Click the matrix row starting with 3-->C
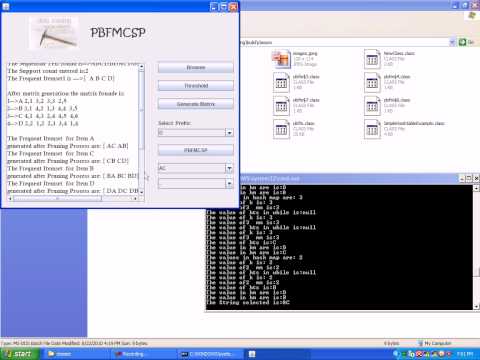This screenshot has height=360, width=480. coord(43,116)
